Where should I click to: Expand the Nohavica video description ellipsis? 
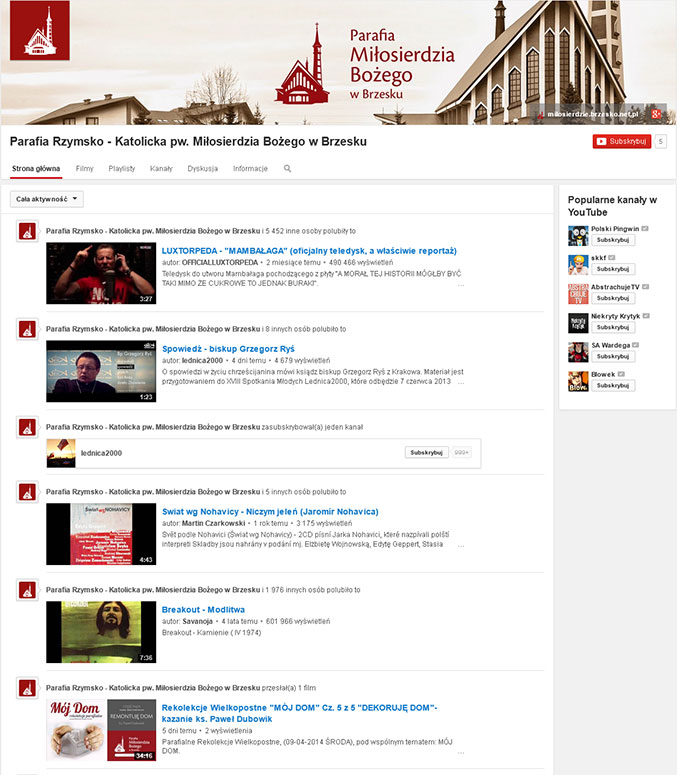click(461, 546)
